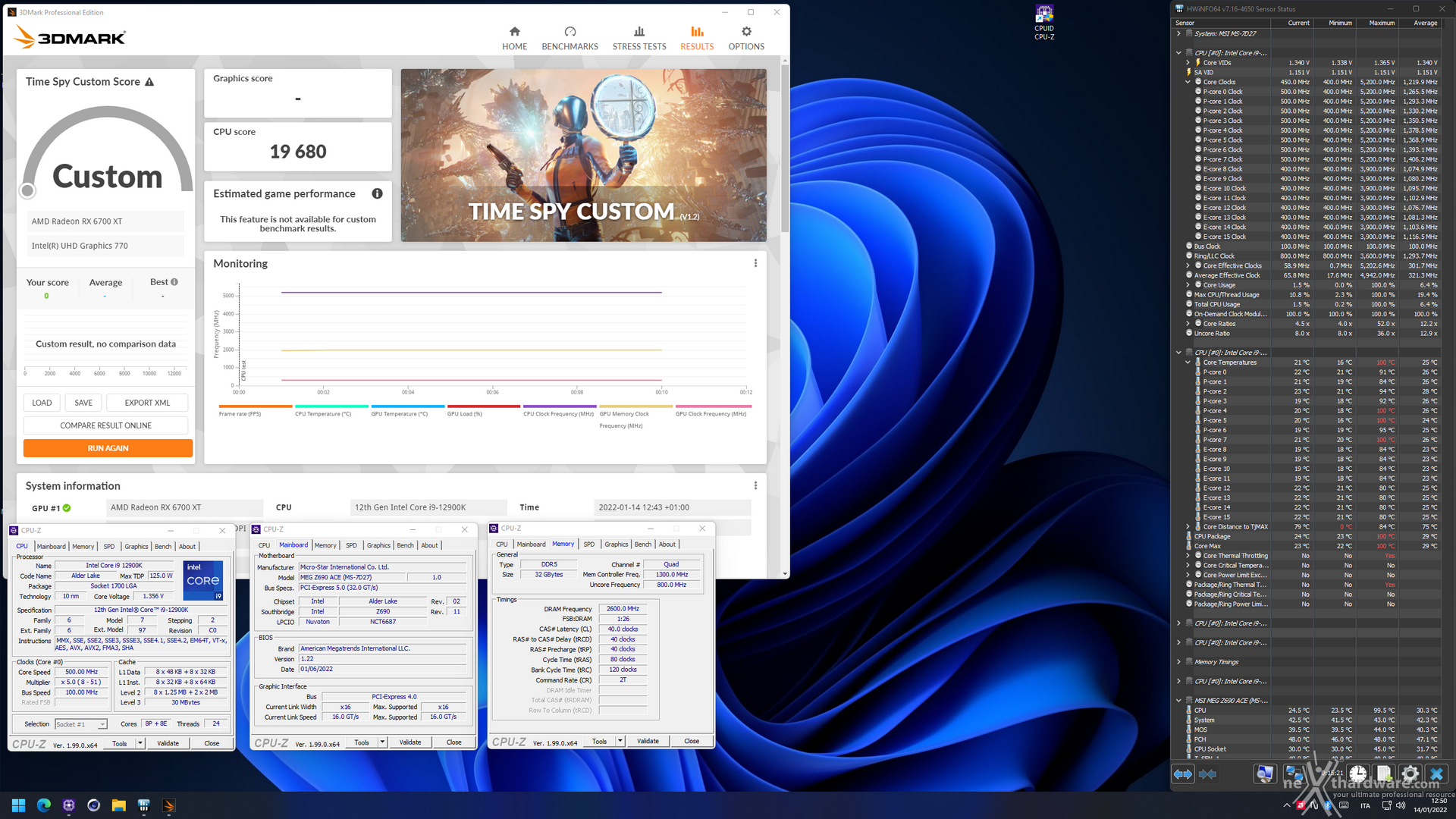Viewport: 1456px width, 819px height.
Task: Click warning icon beside Time Spy Custom Score
Action: pos(149,82)
